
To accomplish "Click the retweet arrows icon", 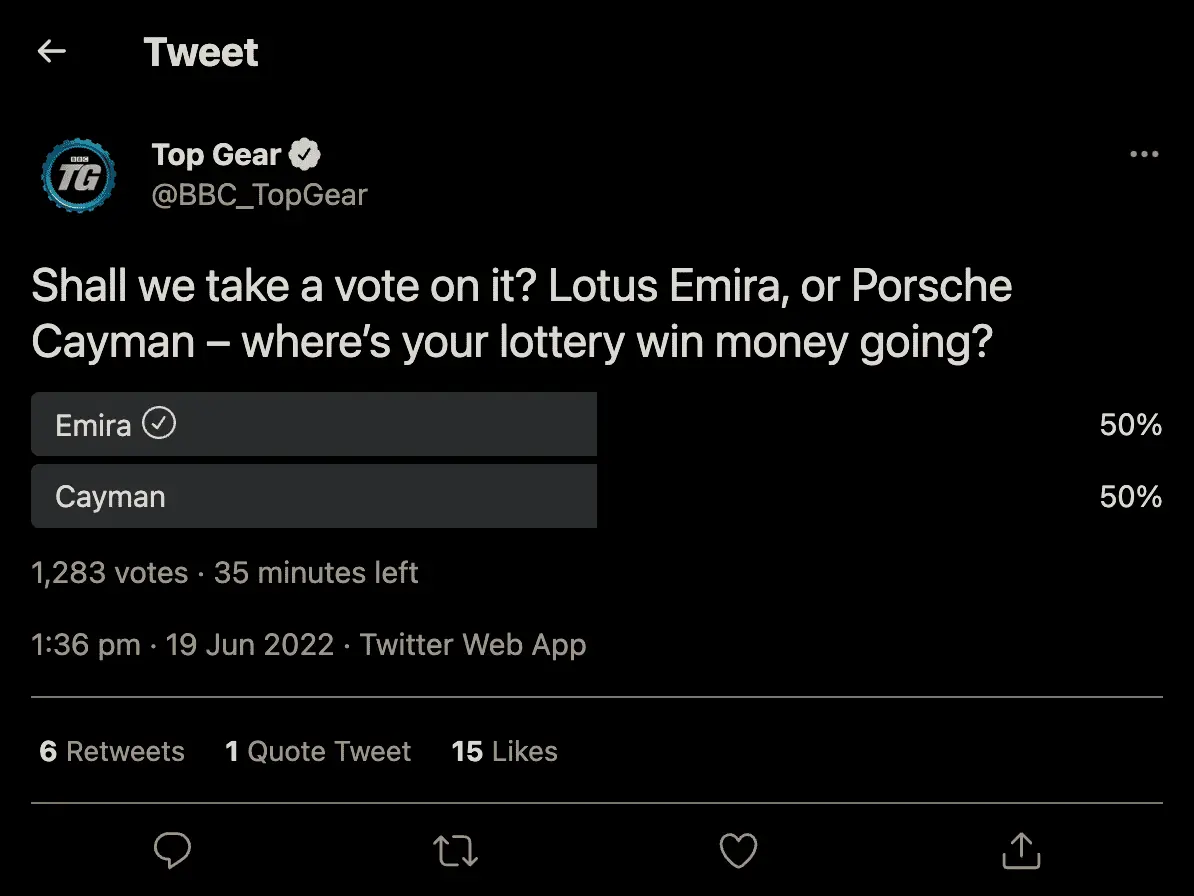I will [x=455, y=851].
